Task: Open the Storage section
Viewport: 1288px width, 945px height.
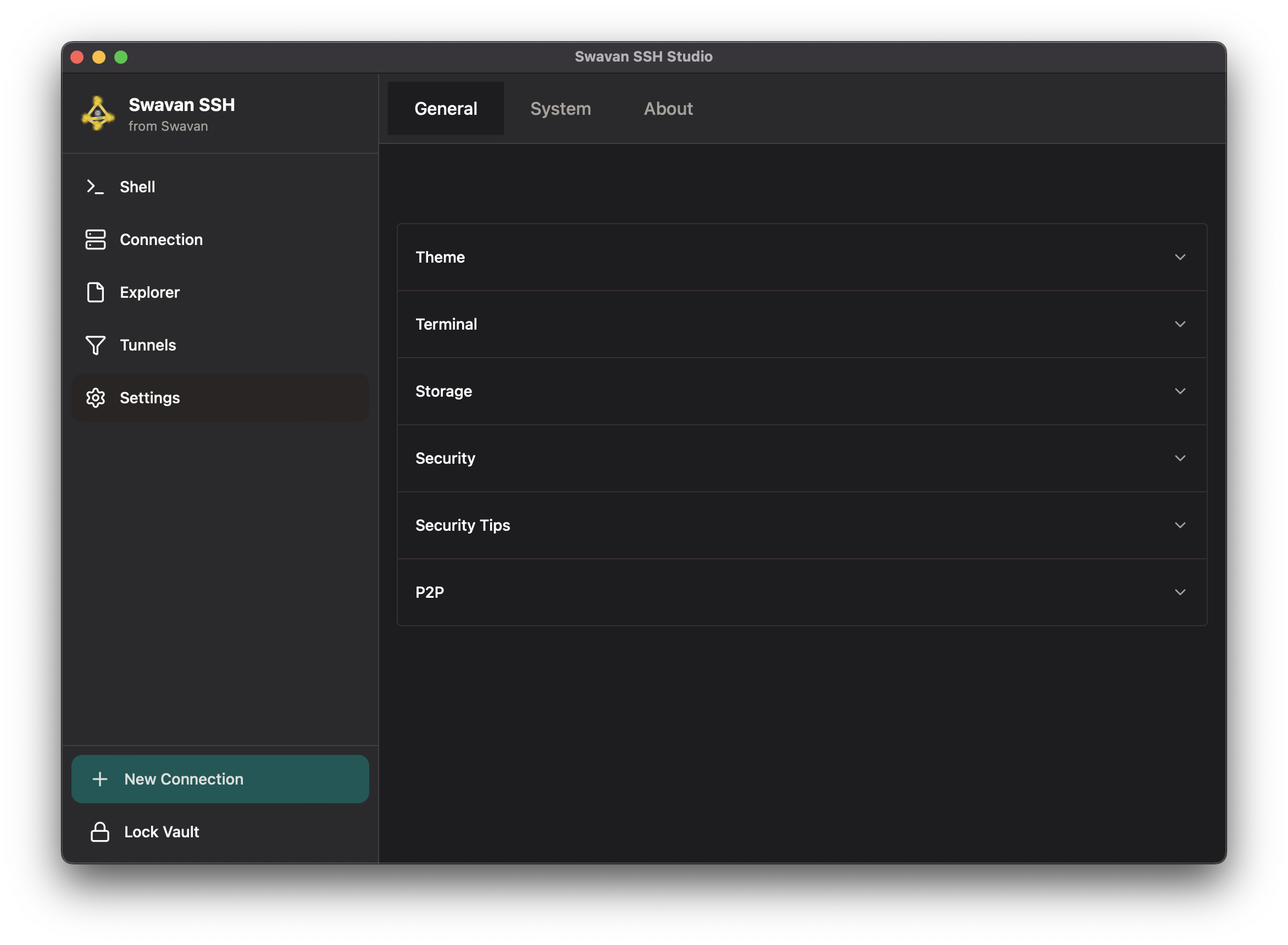Action: [x=1180, y=391]
